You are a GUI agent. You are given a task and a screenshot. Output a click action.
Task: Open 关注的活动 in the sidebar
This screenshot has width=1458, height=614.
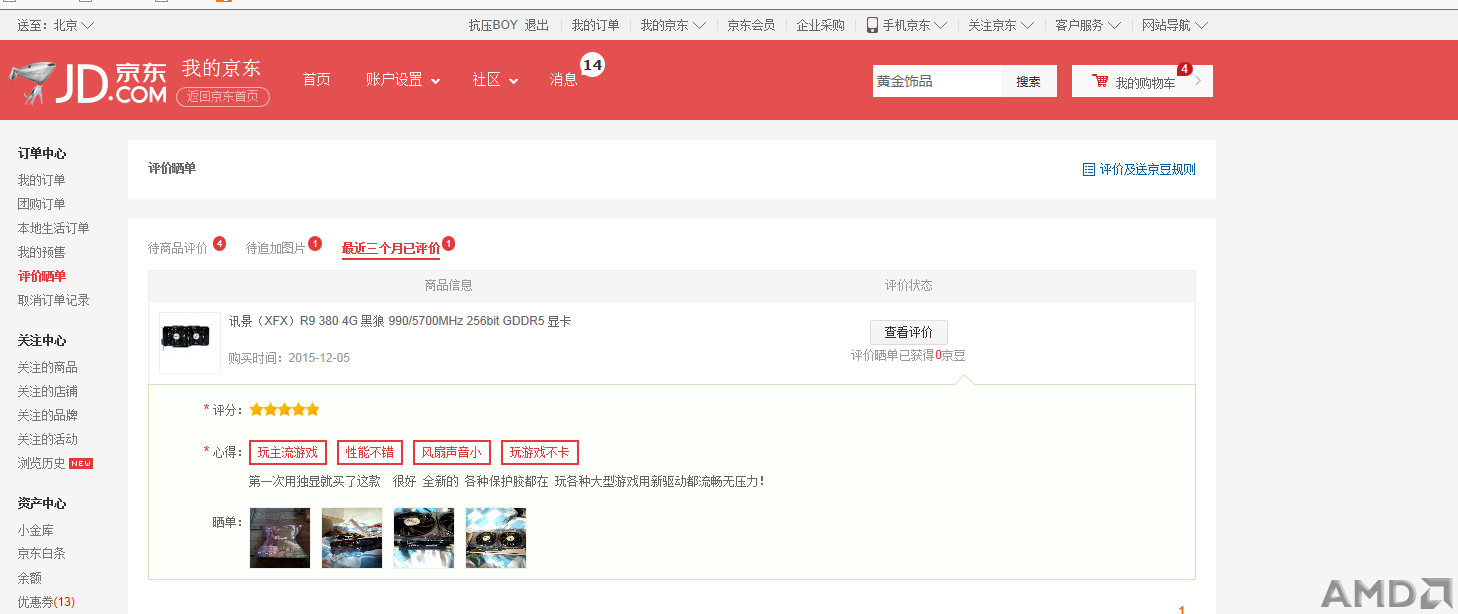click(48, 439)
